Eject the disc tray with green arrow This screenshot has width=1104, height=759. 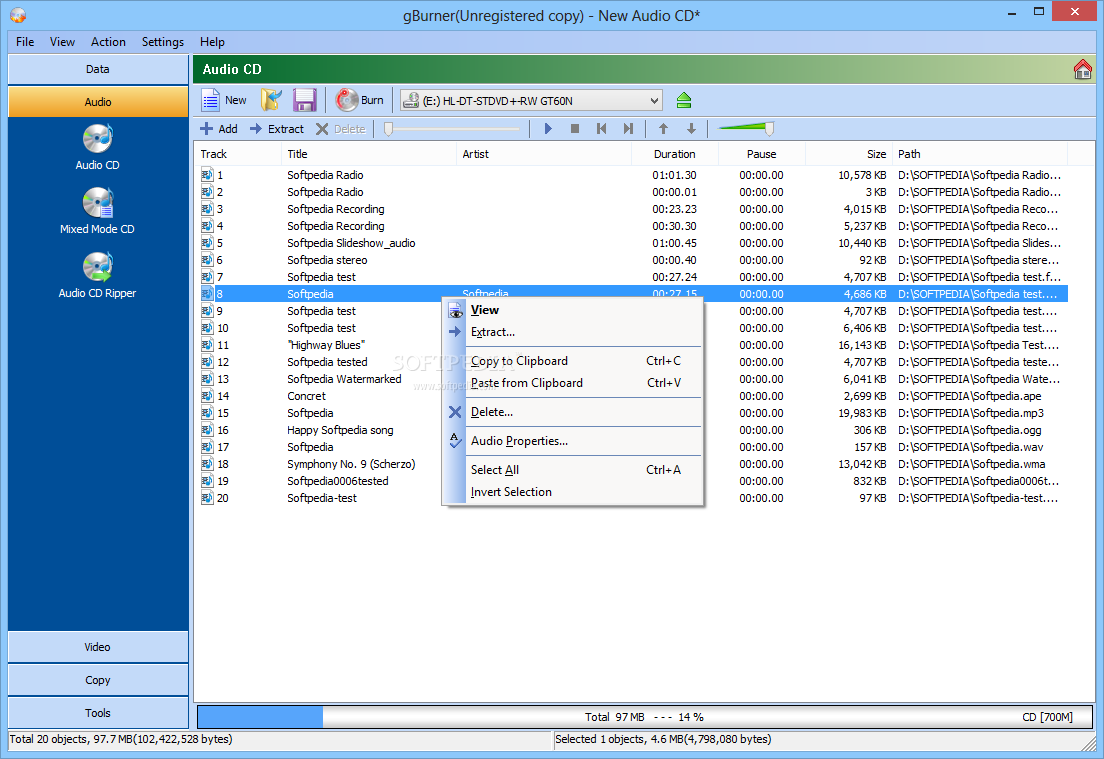click(x=683, y=101)
